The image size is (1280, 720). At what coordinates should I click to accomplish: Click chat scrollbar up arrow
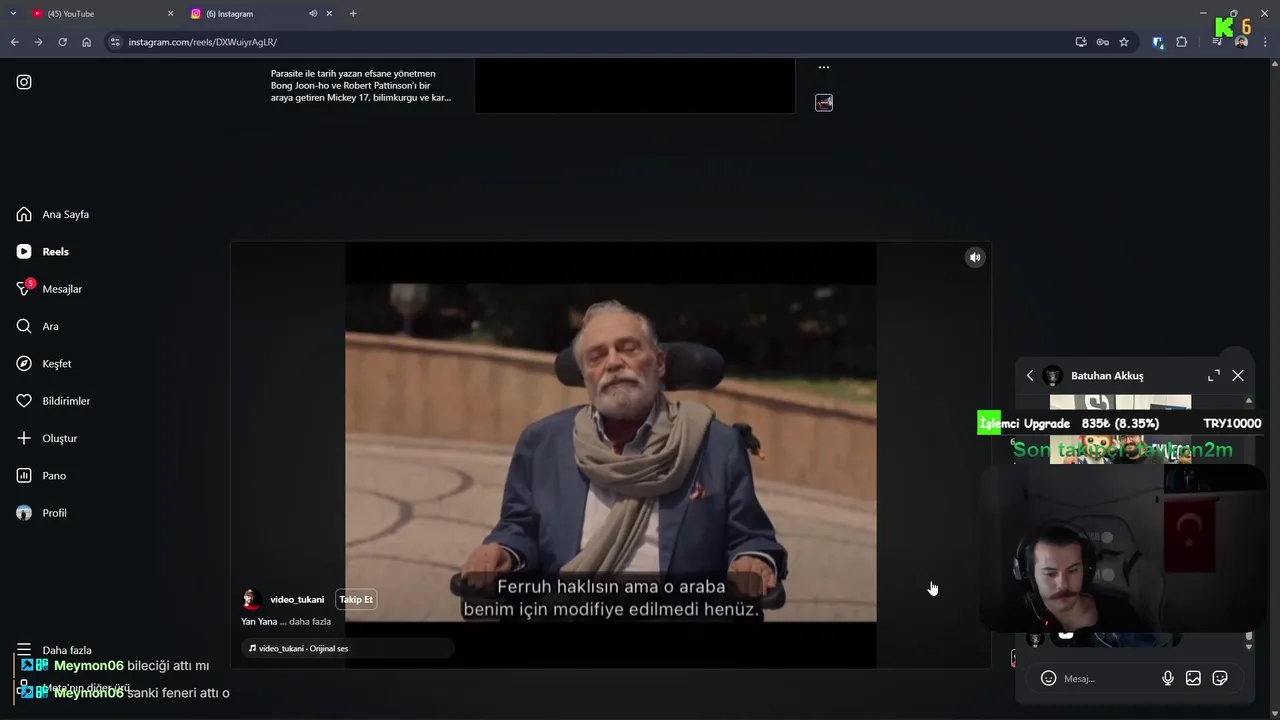pos(1248,401)
